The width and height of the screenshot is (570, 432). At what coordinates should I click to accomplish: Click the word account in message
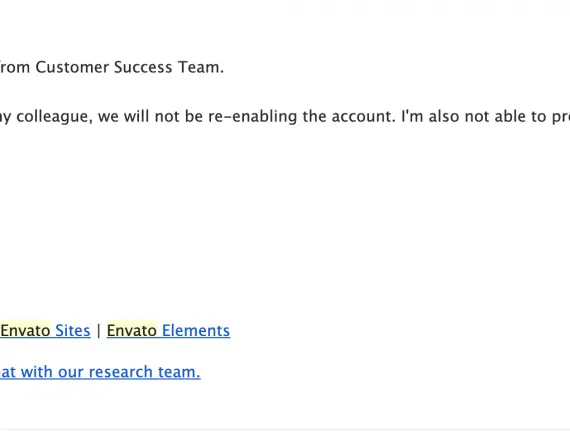point(363,116)
